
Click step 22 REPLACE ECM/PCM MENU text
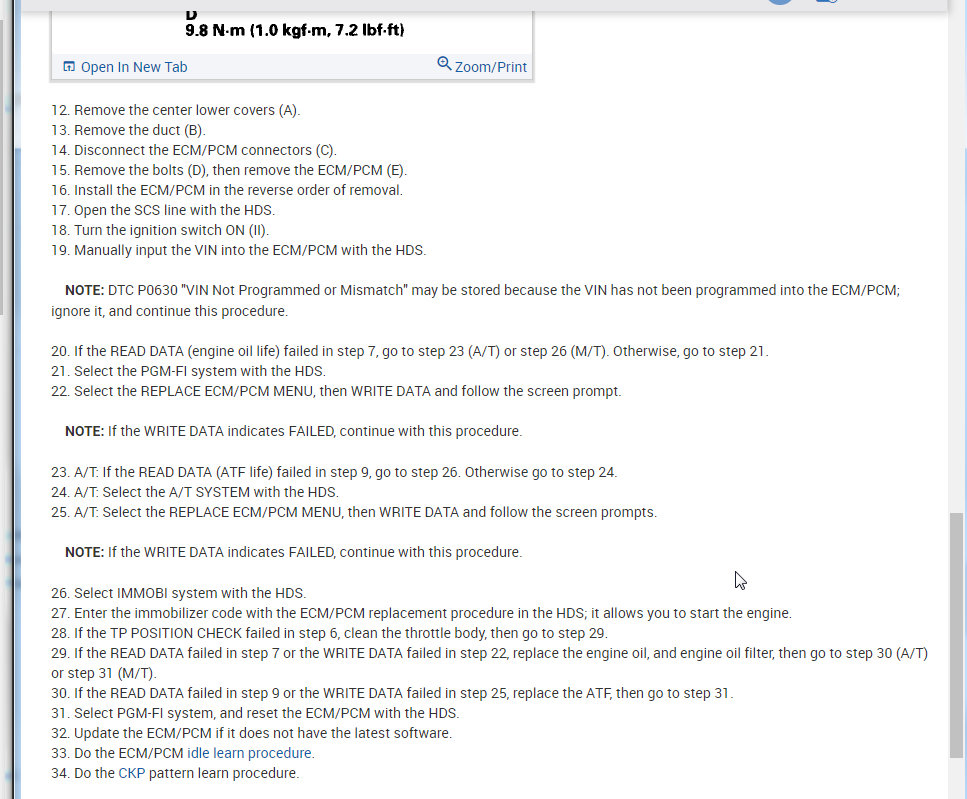[x=336, y=391]
